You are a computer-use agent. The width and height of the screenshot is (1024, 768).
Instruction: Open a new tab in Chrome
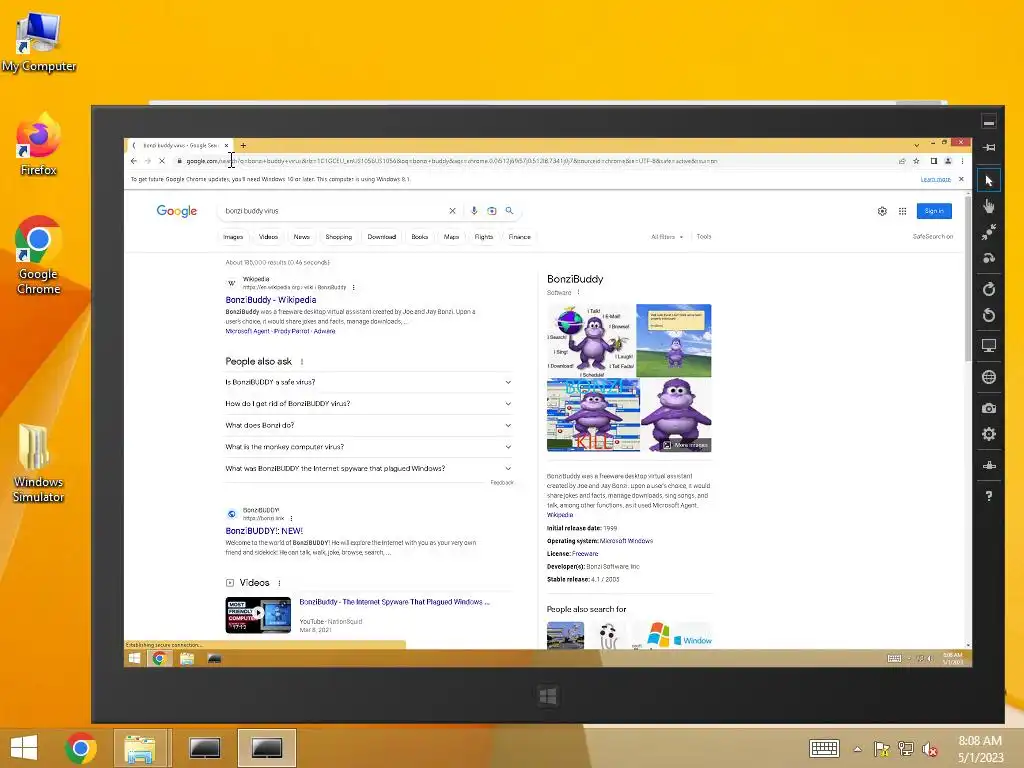(243, 146)
